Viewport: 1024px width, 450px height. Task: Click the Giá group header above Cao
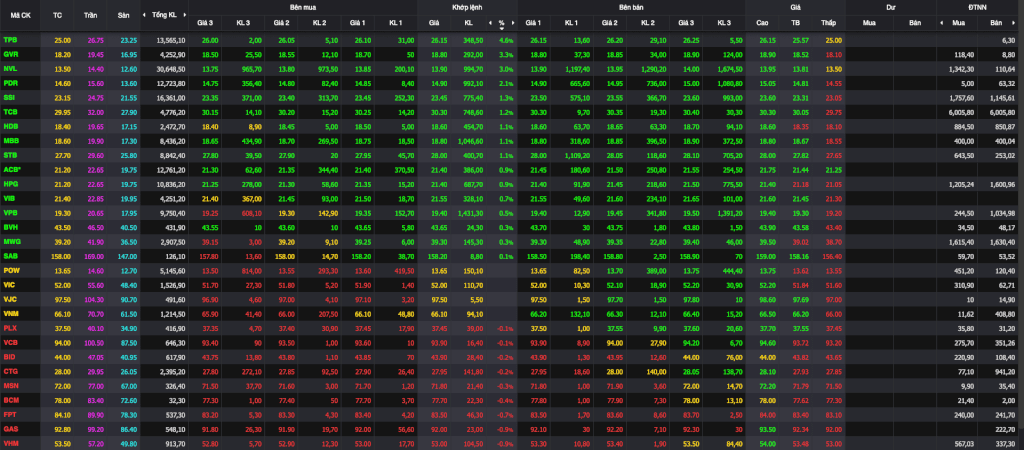(795, 6)
